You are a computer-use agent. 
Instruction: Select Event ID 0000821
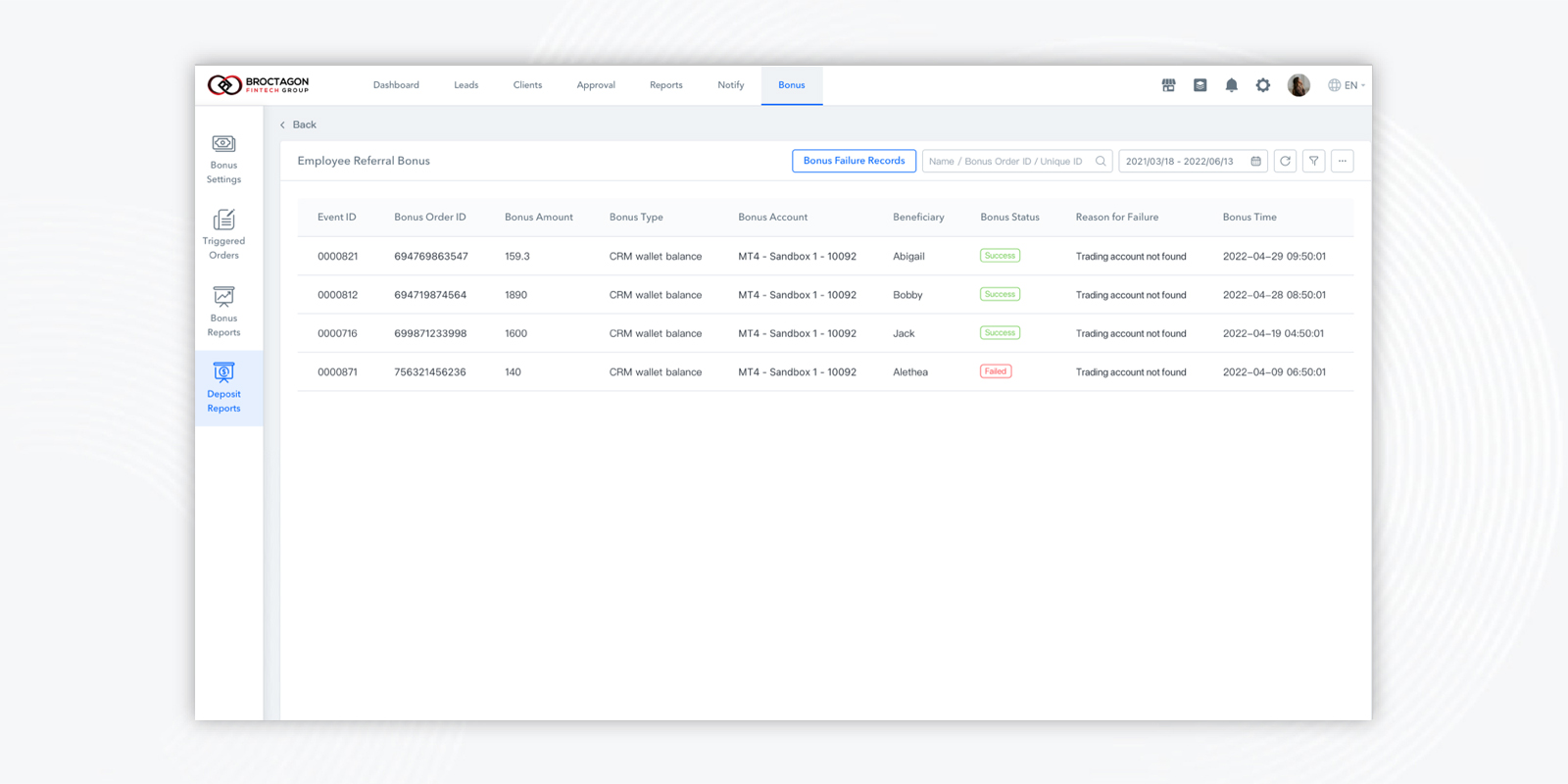pyautogui.click(x=338, y=257)
